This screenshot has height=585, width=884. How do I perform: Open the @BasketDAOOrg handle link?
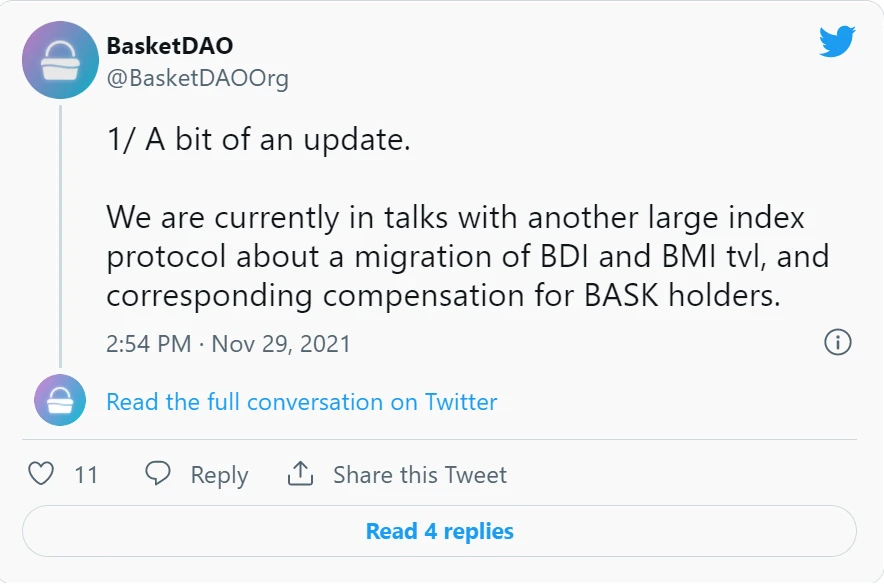pyautogui.click(x=197, y=79)
